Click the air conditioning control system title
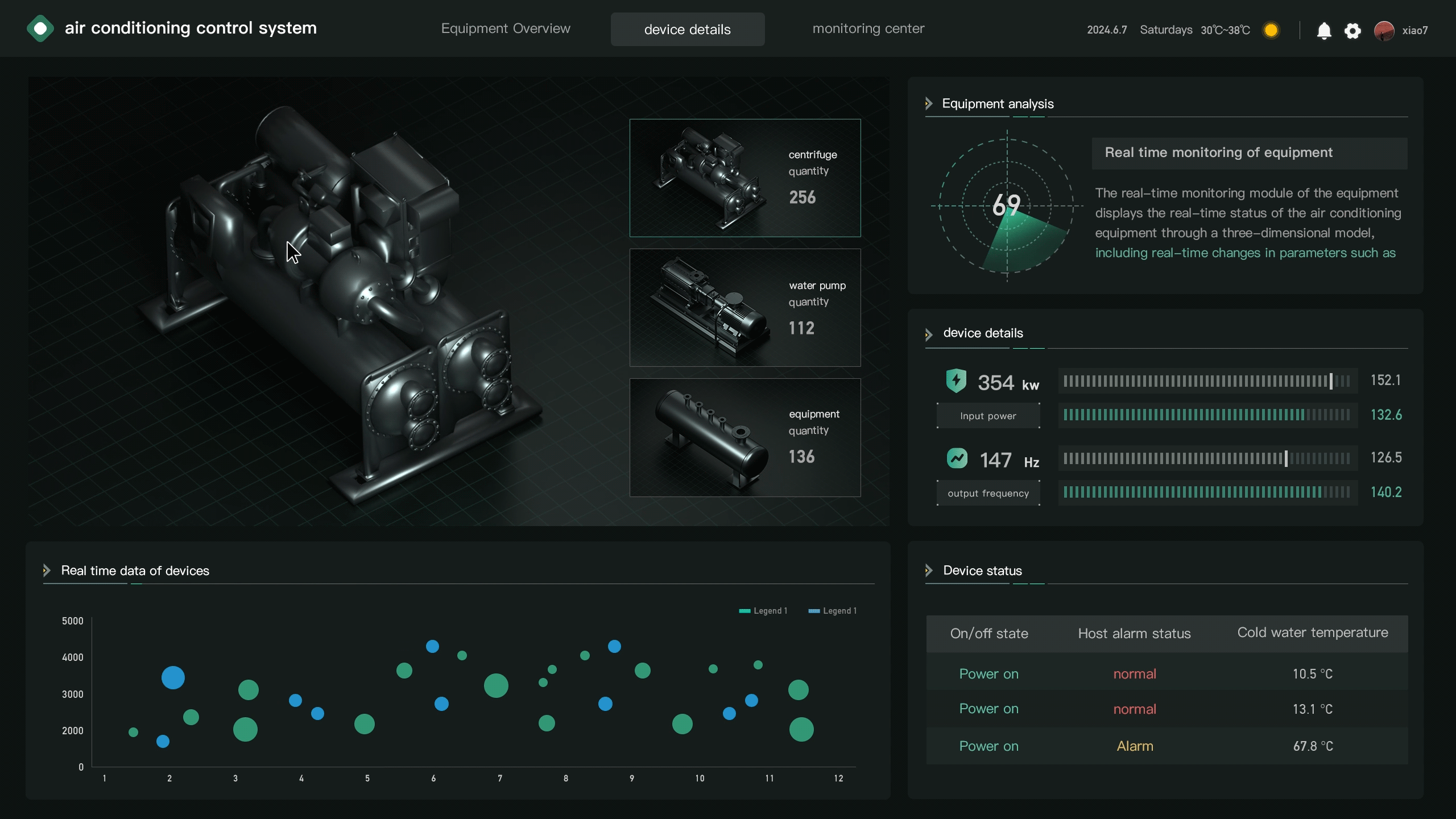 [191, 28]
